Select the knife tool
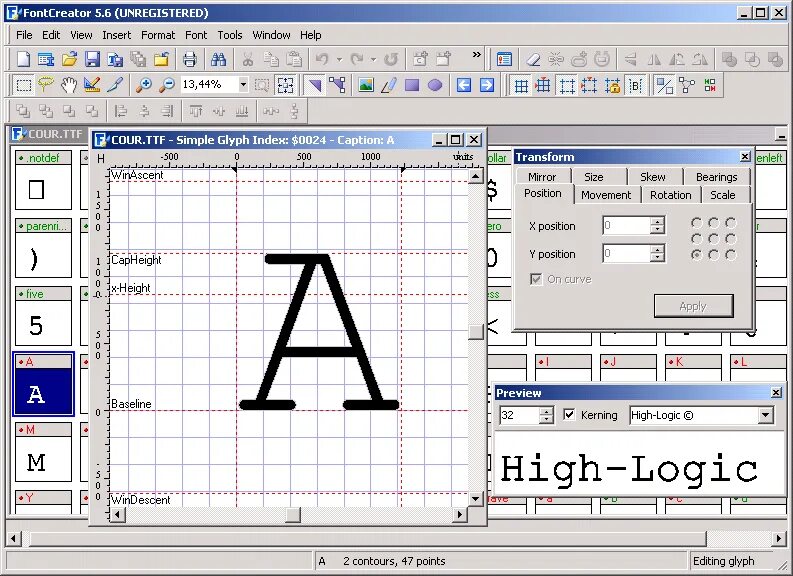Viewport: 793px width, 576px height. [115, 85]
